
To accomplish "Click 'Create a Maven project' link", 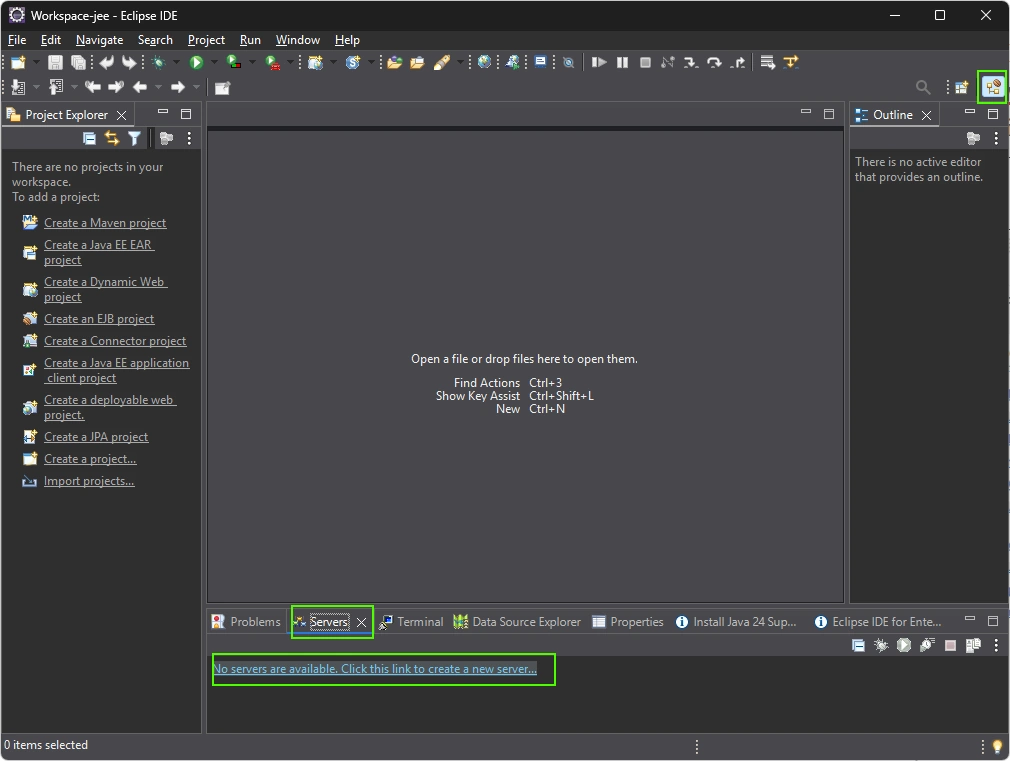I will [x=105, y=223].
